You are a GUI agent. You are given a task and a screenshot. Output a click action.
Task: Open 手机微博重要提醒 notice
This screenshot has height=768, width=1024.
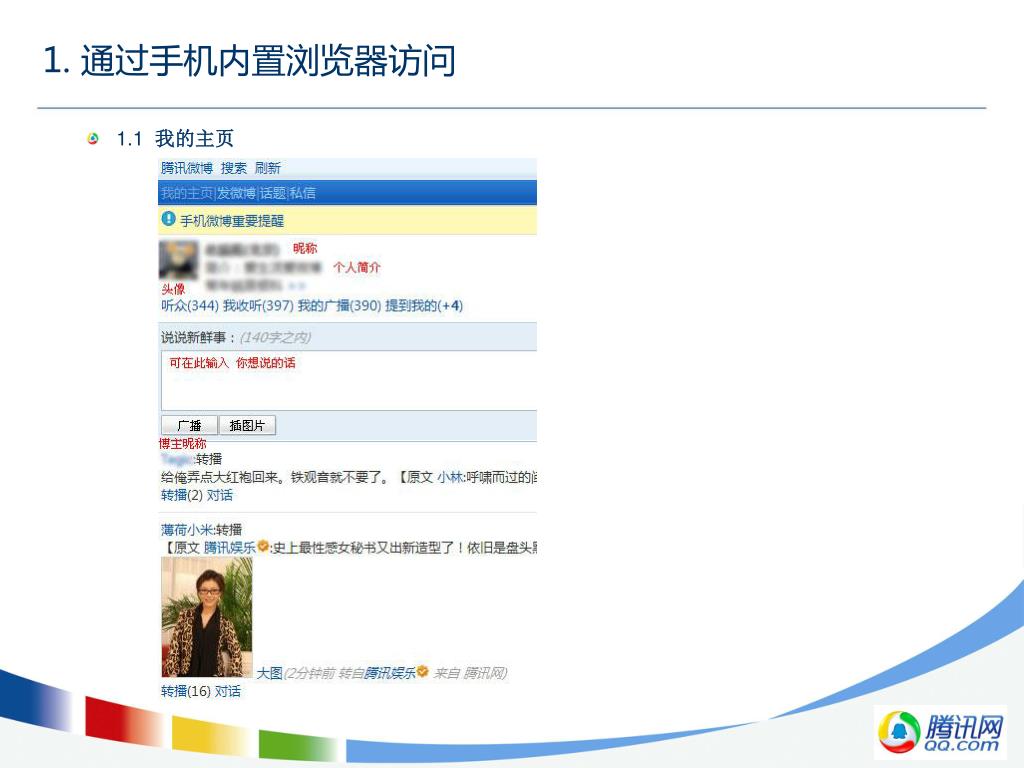[232, 221]
